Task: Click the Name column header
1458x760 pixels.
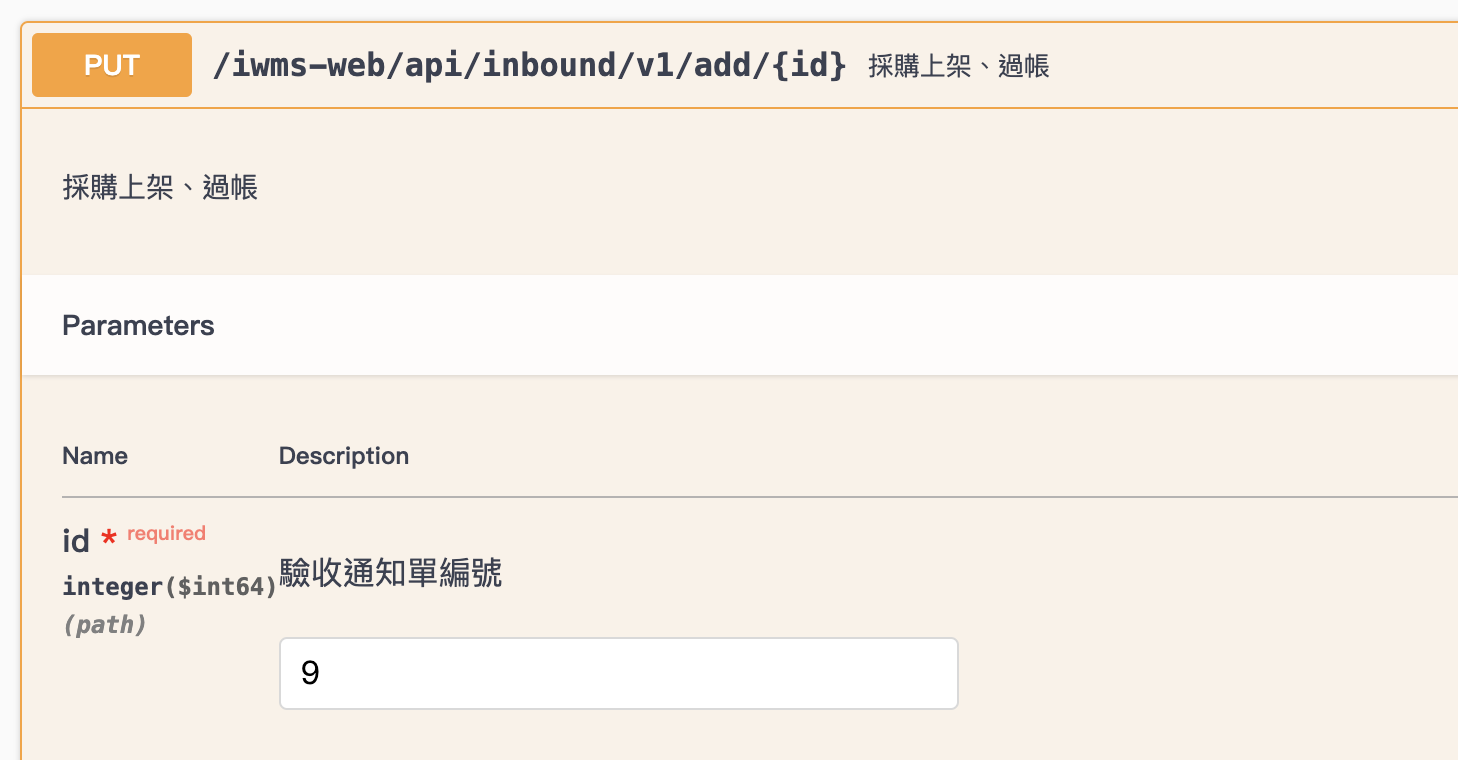Action: [x=95, y=456]
